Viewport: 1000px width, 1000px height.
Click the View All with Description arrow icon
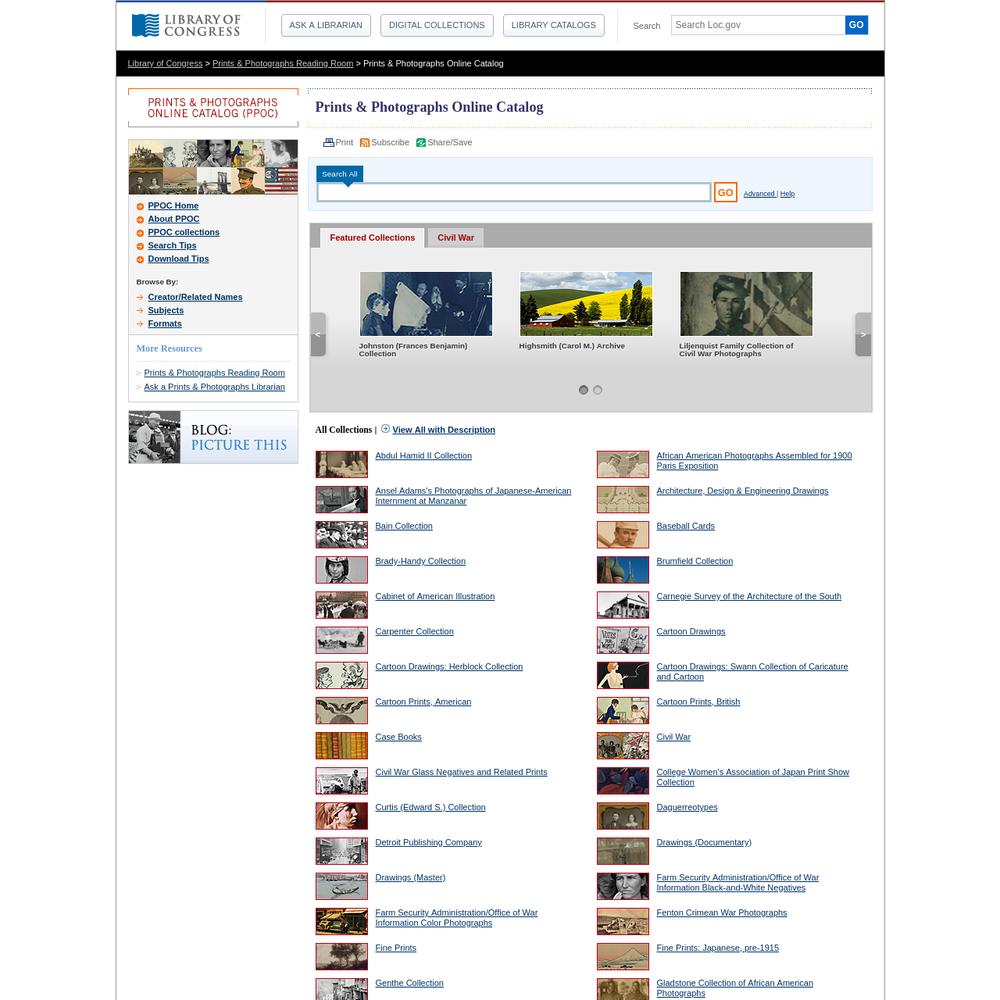point(385,429)
